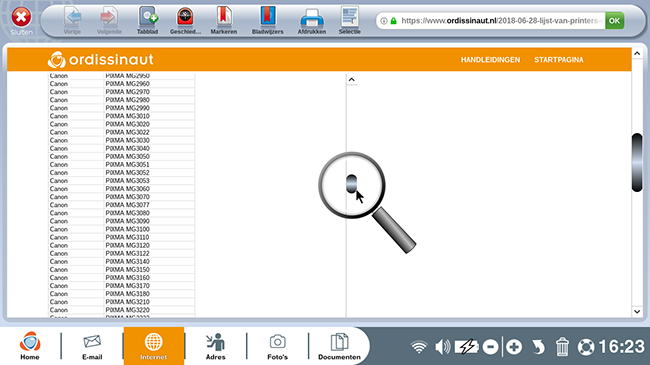
Task: Open the trash bin icon
Action: click(x=562, y=347)
